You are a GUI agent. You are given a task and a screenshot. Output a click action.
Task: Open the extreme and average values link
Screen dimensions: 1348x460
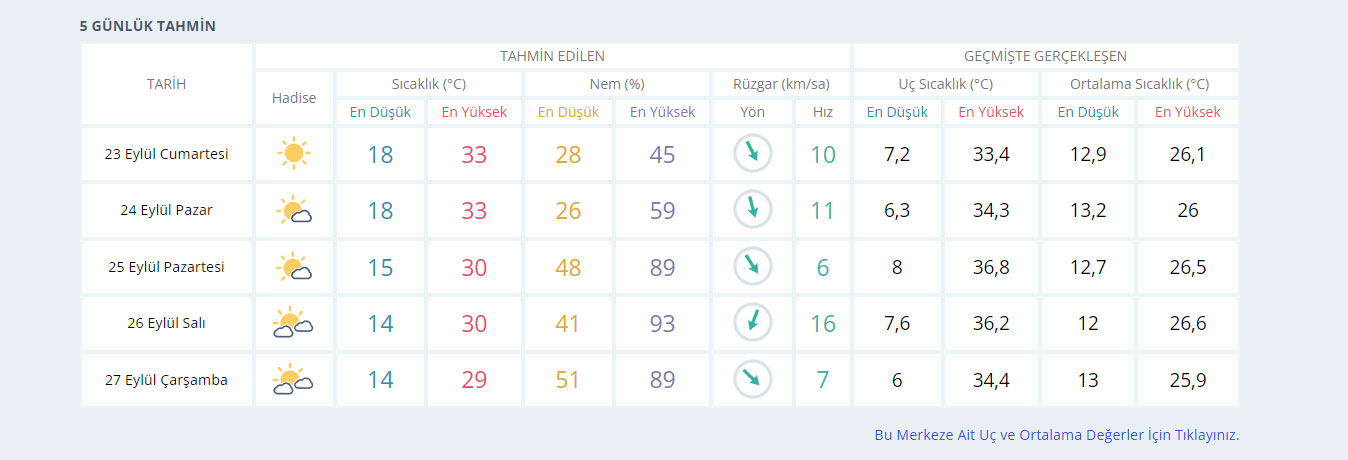tap(1056, 435)
